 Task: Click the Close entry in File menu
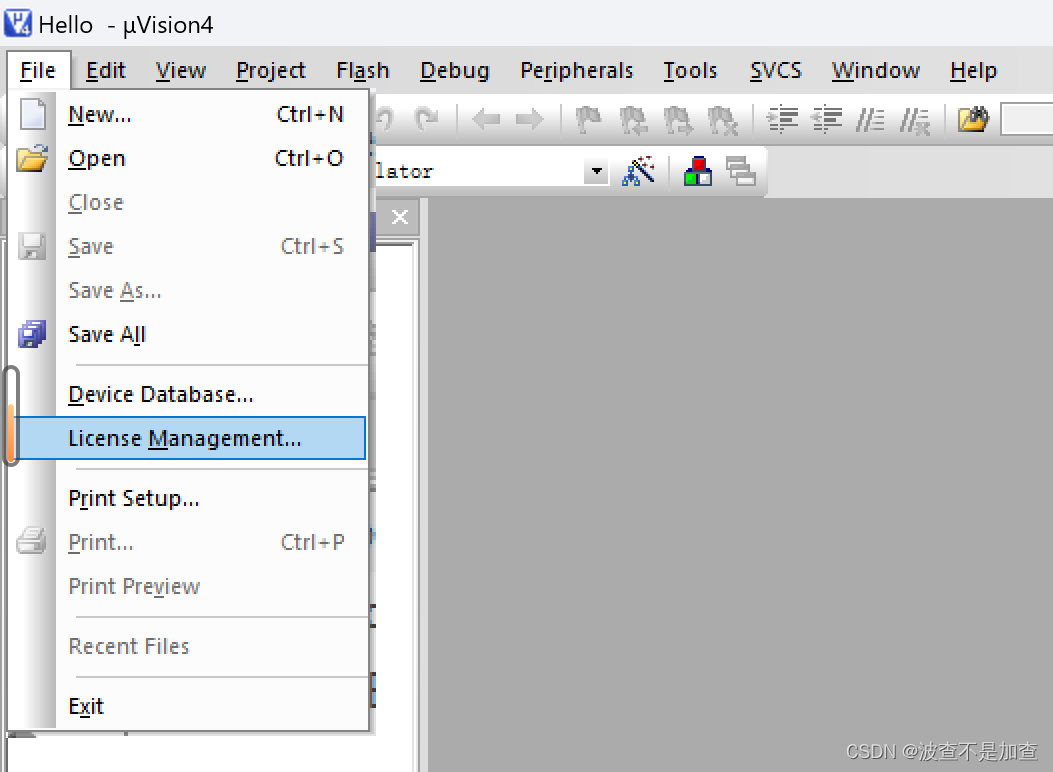(x=190, y=202)
